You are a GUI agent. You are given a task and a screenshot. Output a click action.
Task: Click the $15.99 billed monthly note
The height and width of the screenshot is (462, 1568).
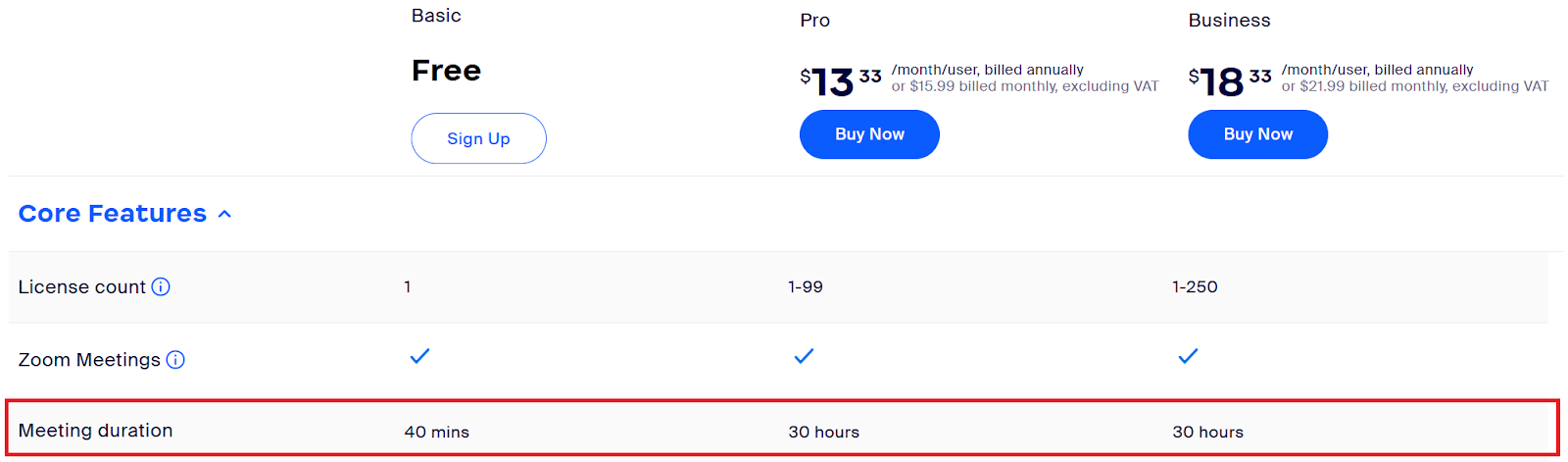click(1024, 86)
